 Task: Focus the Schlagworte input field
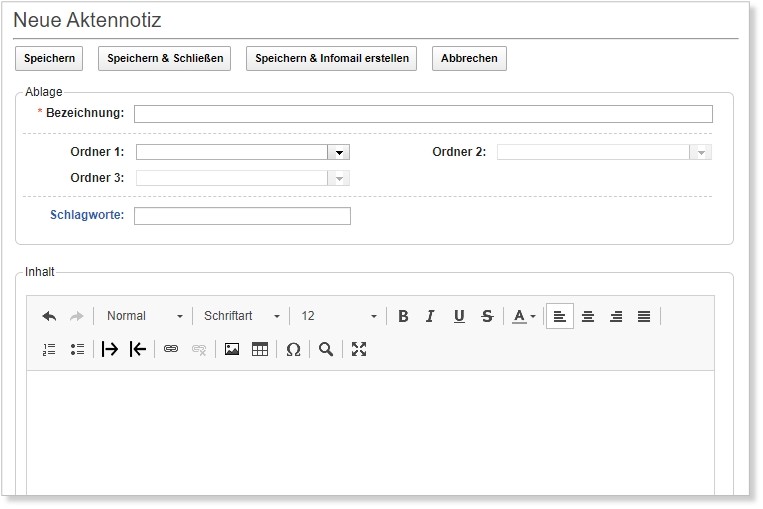(242, 216)
